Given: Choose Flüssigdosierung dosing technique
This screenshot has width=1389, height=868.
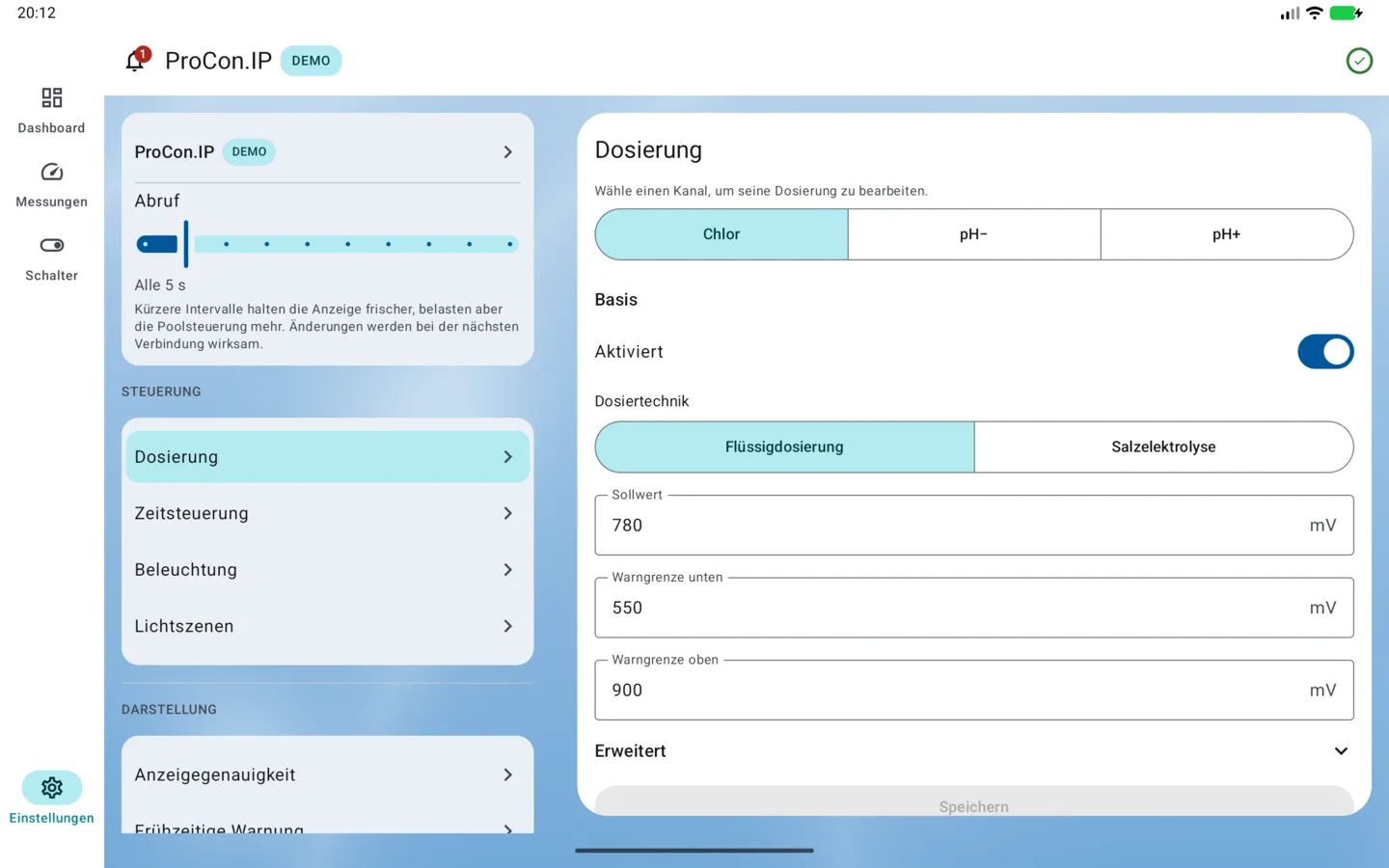Looking at the screenshot, I should click(784, 447).
